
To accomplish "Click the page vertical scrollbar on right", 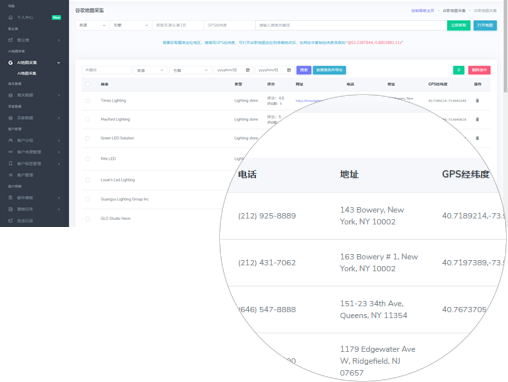I will [x=505, y=47].
